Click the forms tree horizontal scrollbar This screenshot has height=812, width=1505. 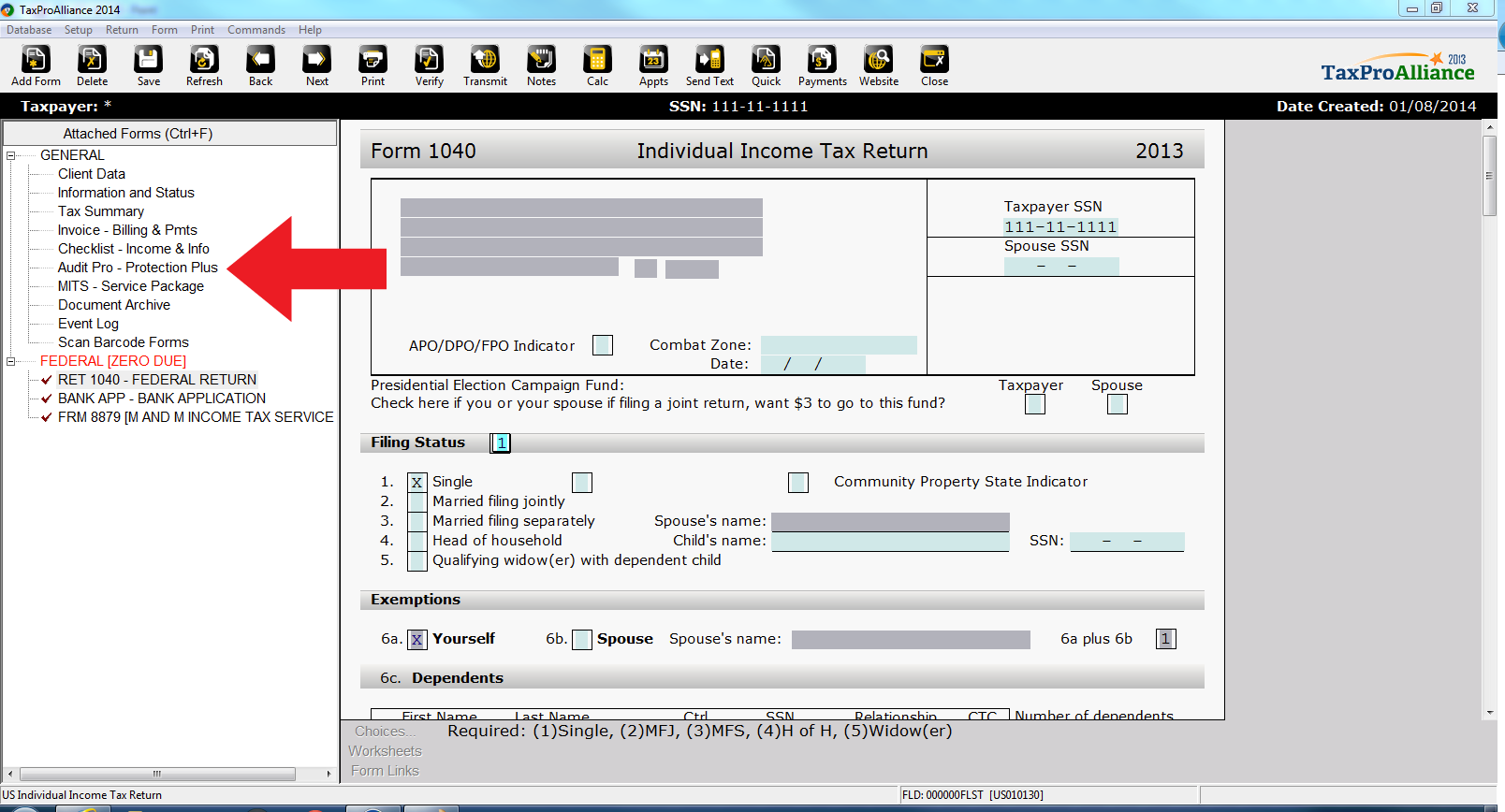158,775
